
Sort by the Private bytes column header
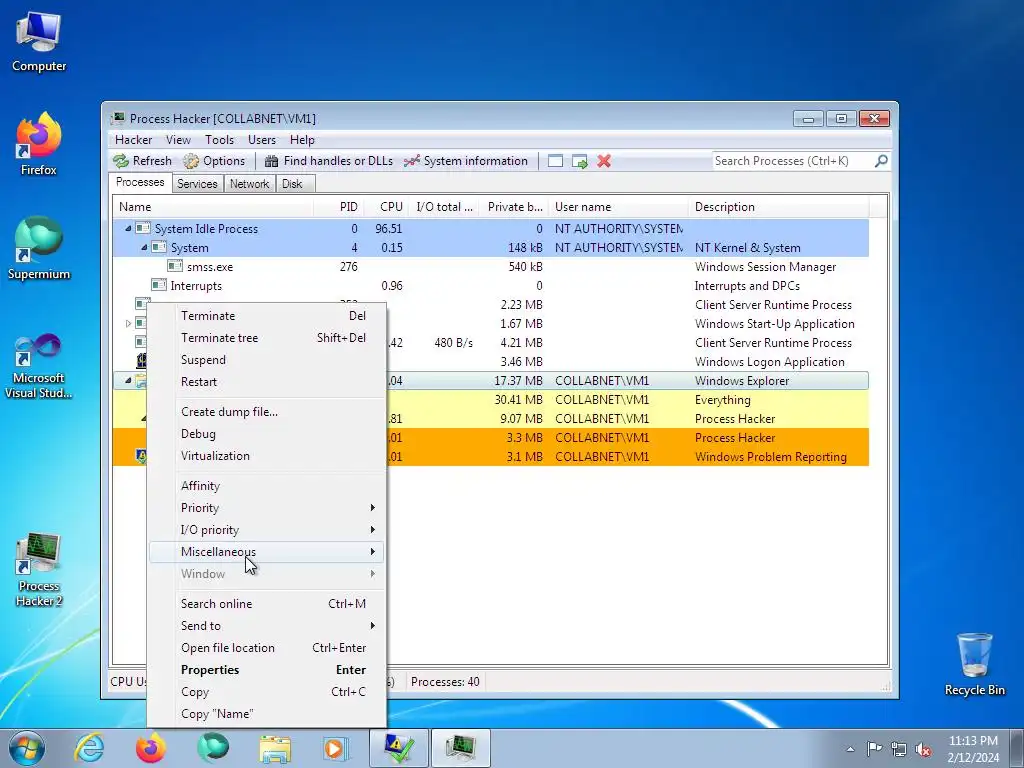(514, 207)
